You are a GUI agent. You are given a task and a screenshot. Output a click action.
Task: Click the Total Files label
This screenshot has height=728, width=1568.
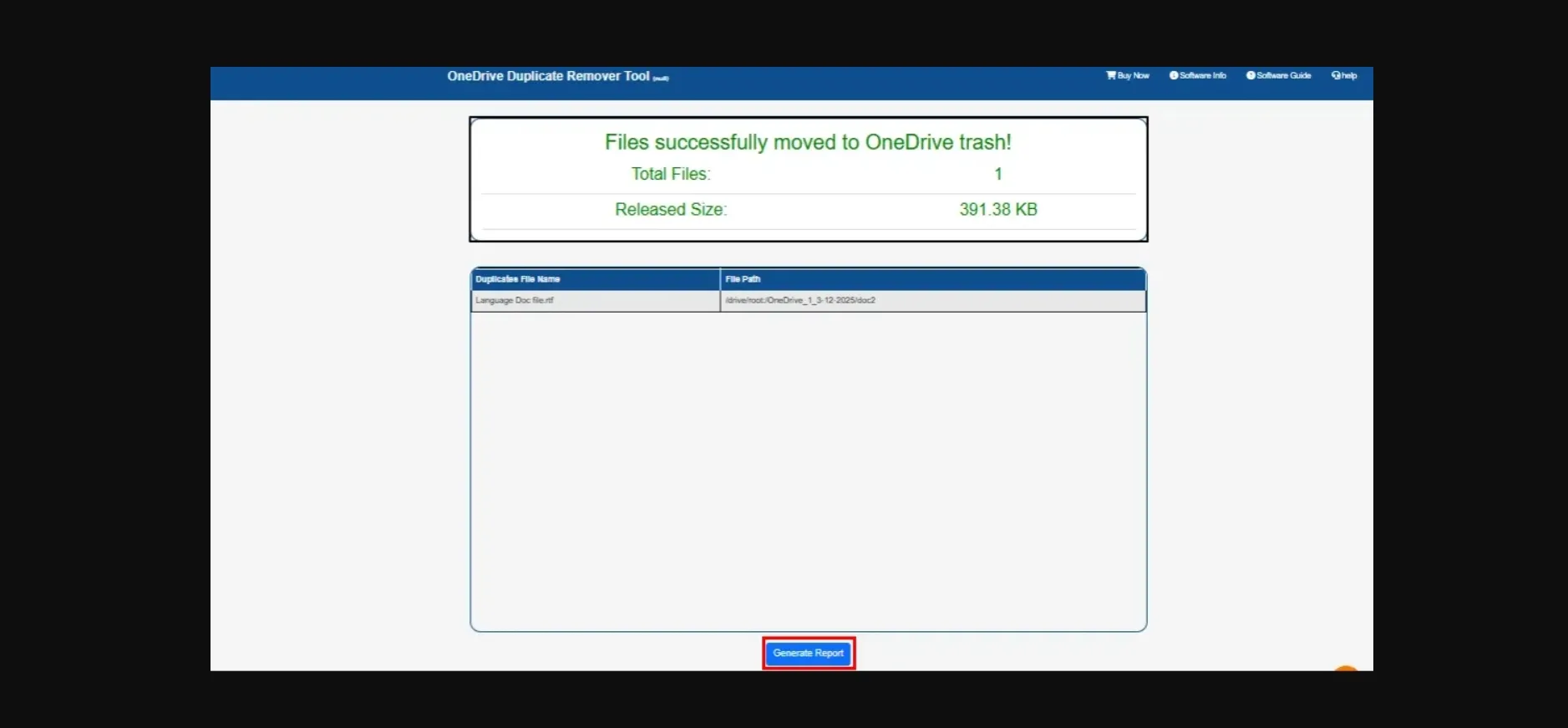(670, 174)
